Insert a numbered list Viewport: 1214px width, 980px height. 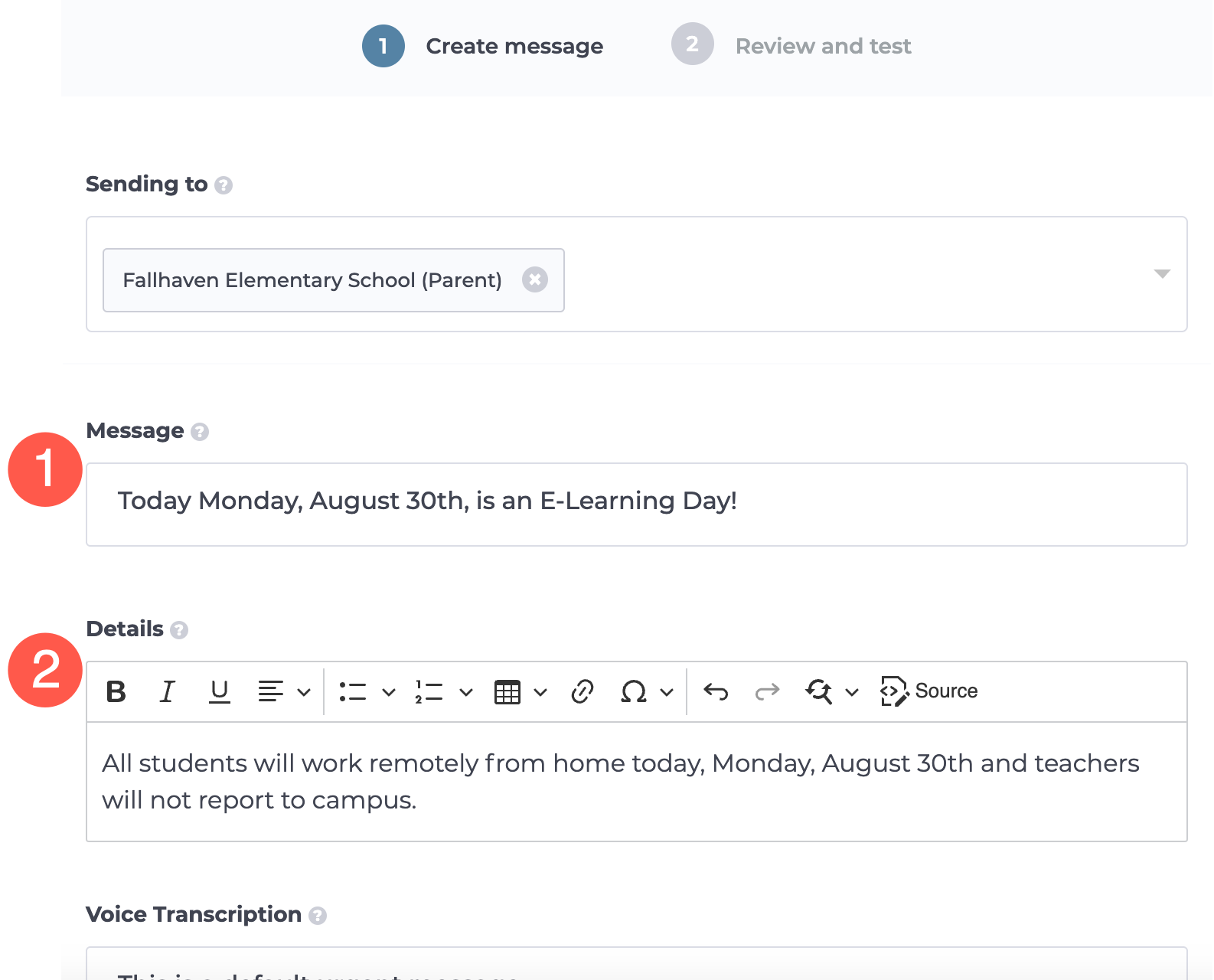(429, 692)
